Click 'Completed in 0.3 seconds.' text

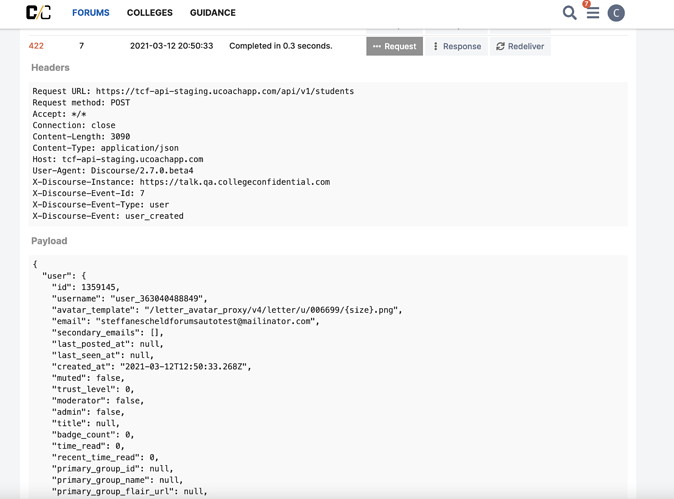tap(281, 46)
